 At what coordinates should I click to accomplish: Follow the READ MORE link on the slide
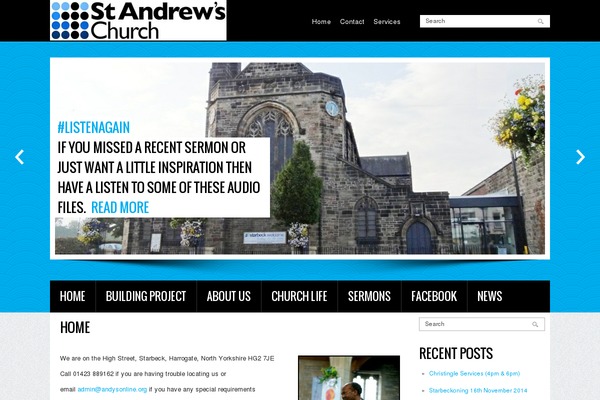click(x=120, y=207)
